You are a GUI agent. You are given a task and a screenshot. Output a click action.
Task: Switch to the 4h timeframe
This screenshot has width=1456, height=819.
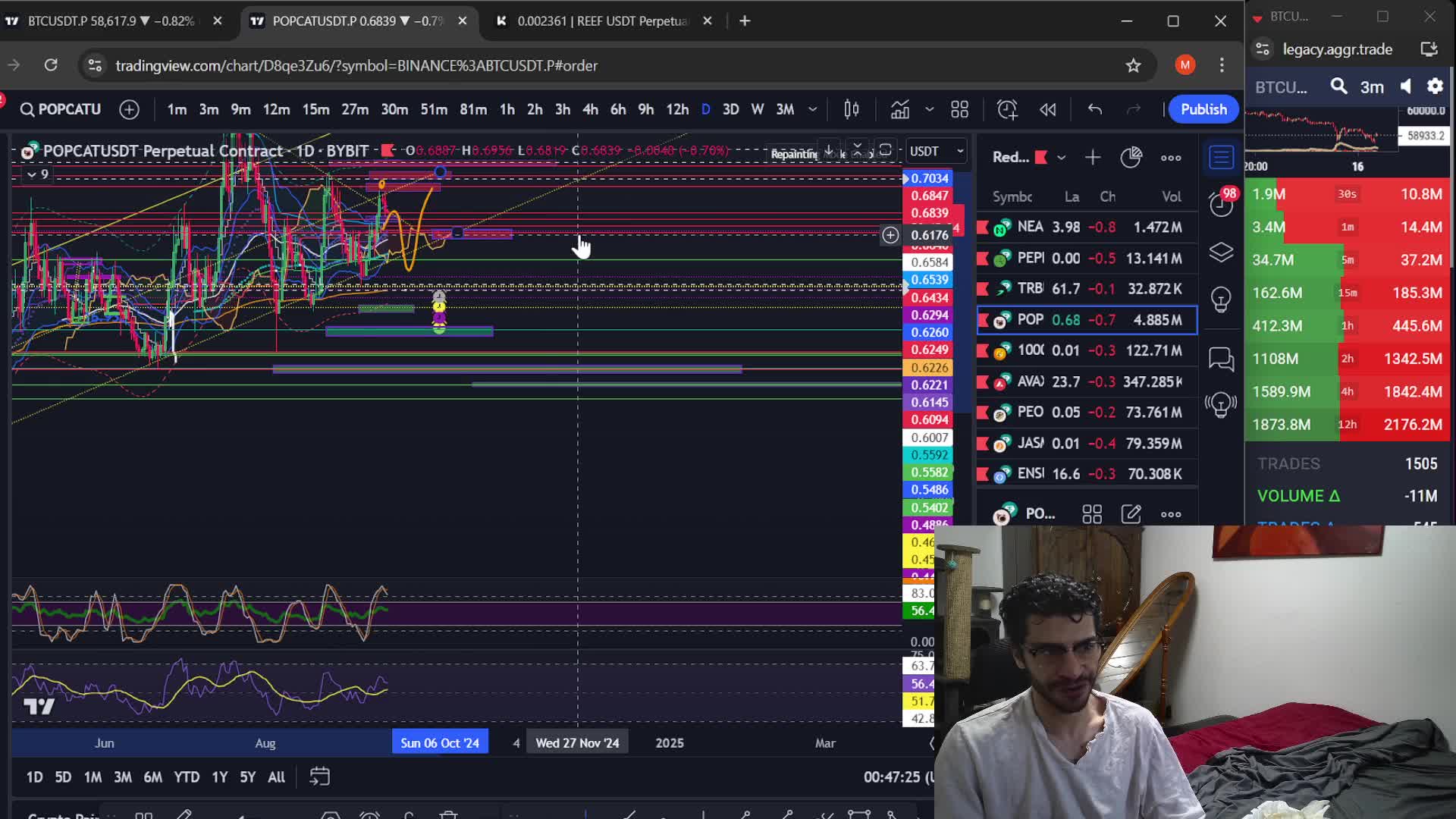coord(590,109)
